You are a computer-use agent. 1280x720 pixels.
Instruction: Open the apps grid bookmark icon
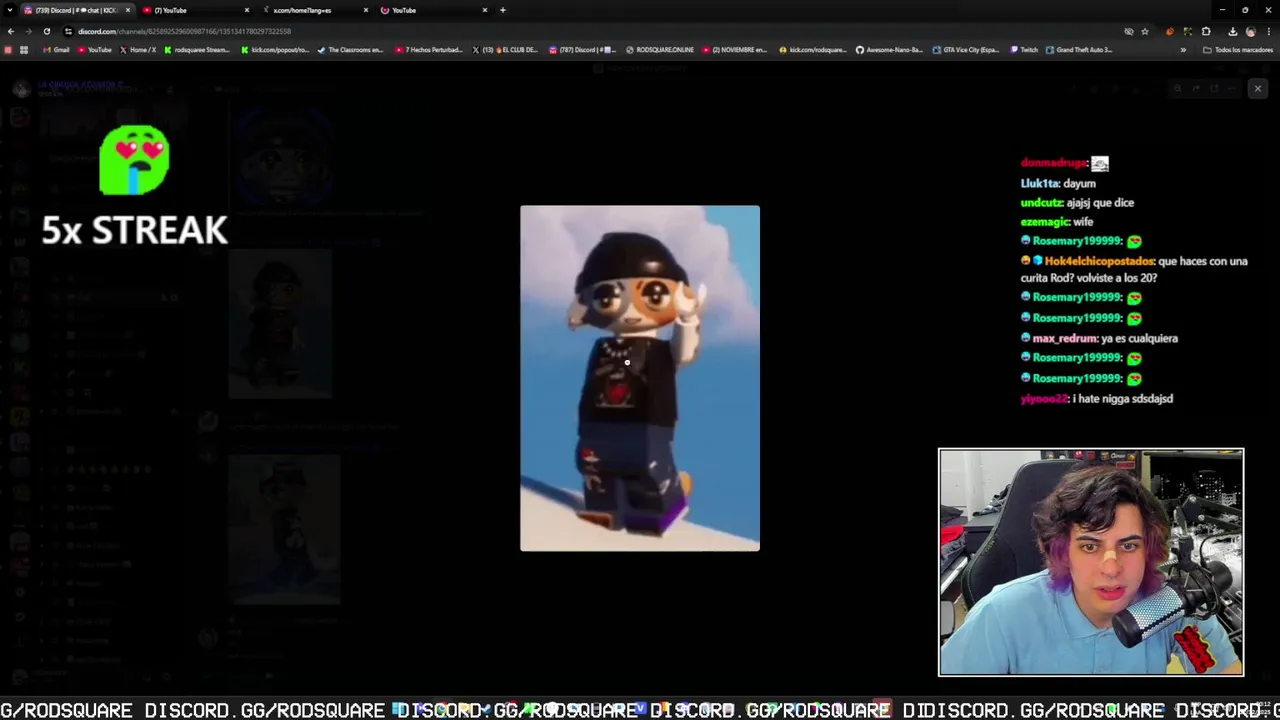24,49
